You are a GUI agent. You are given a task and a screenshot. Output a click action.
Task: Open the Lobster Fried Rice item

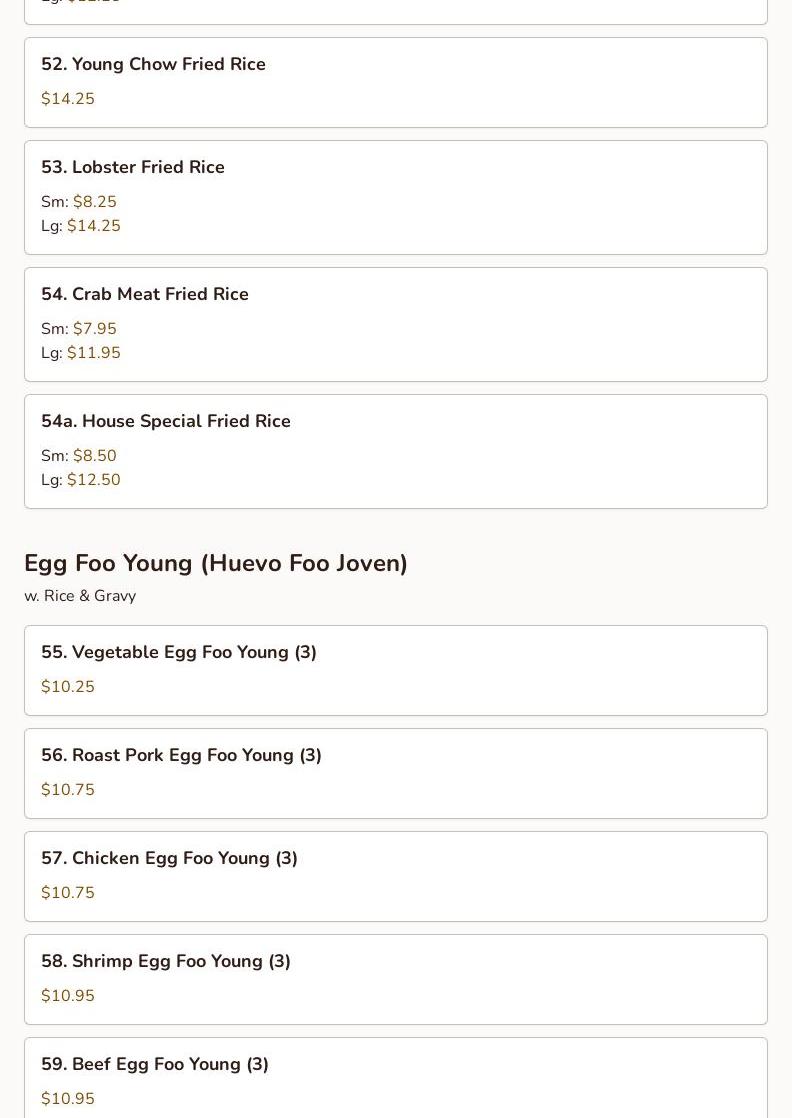click(133, 167)
